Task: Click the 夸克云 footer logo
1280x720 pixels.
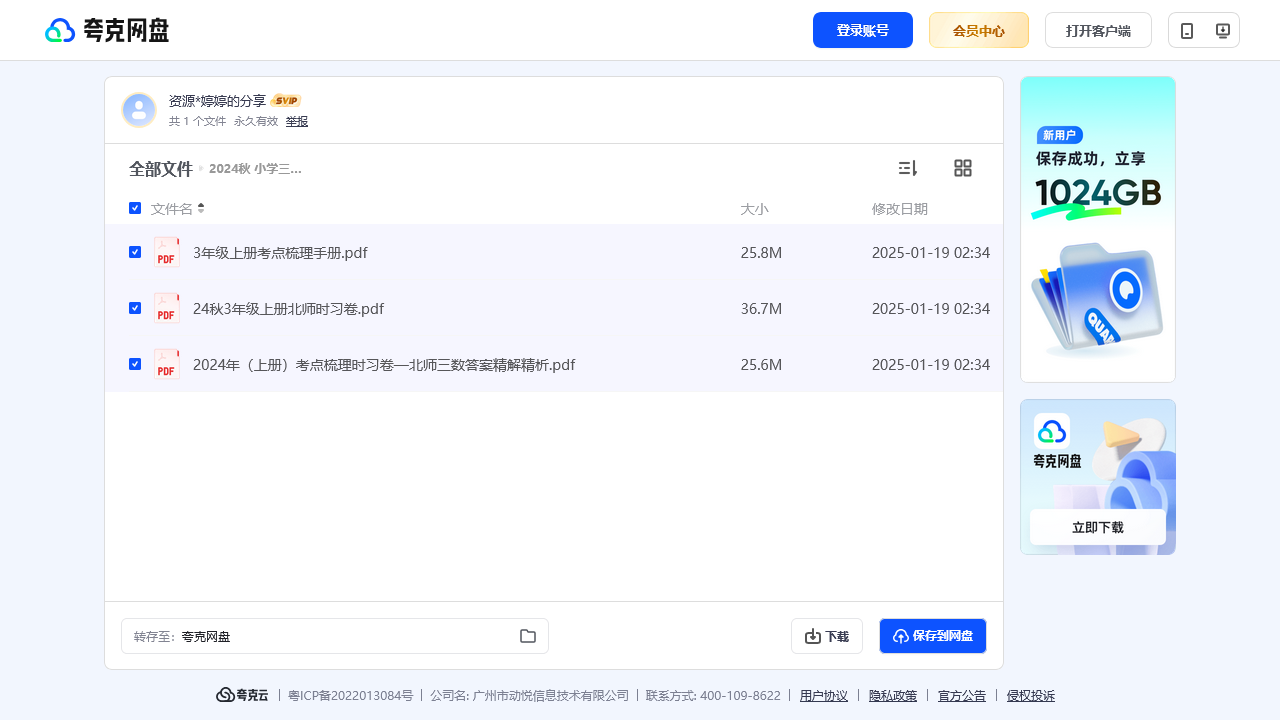Action: pos(243,695)
